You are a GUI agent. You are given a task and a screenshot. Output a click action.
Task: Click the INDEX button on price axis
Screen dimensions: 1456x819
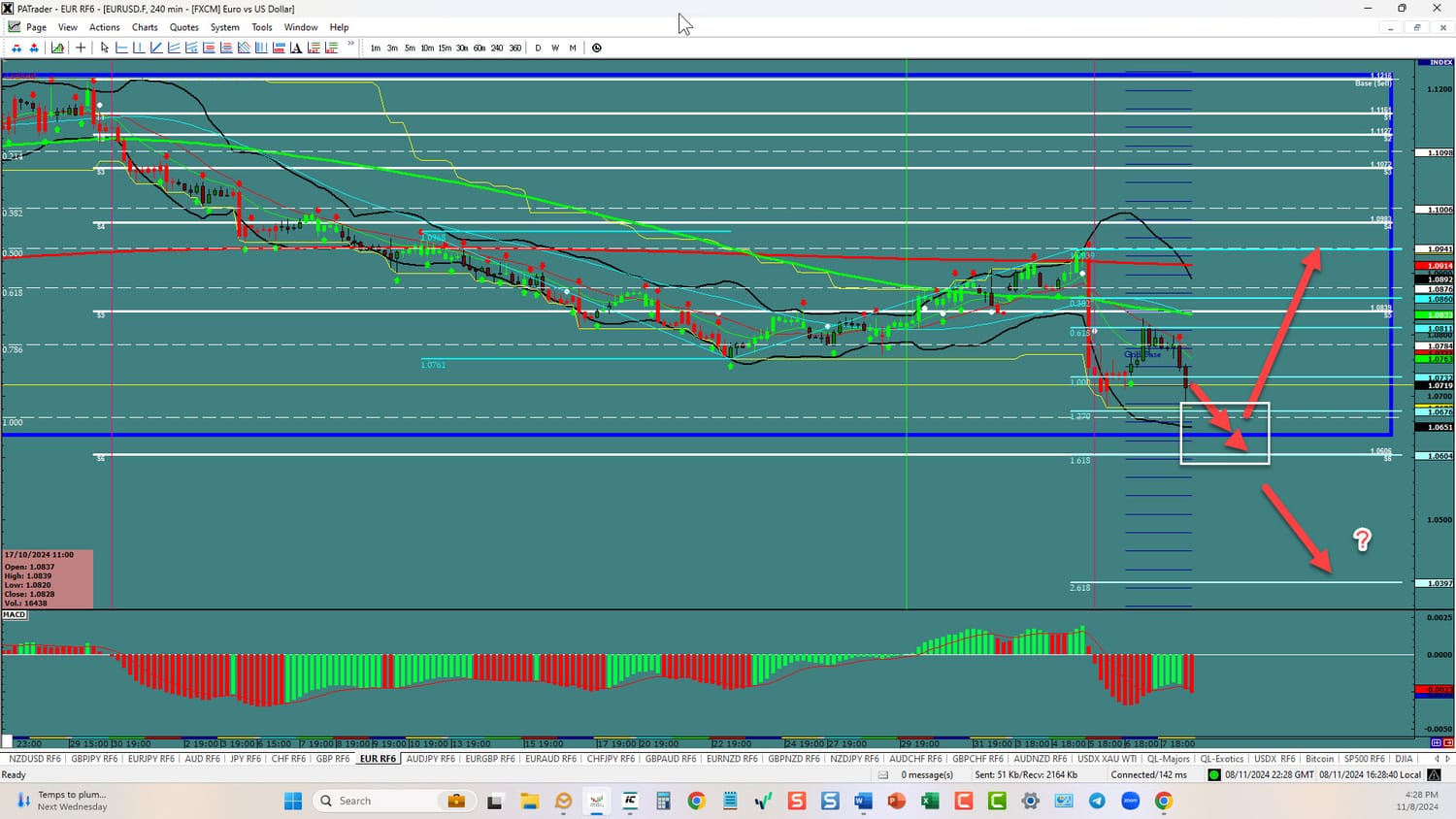coord(1440,62)
